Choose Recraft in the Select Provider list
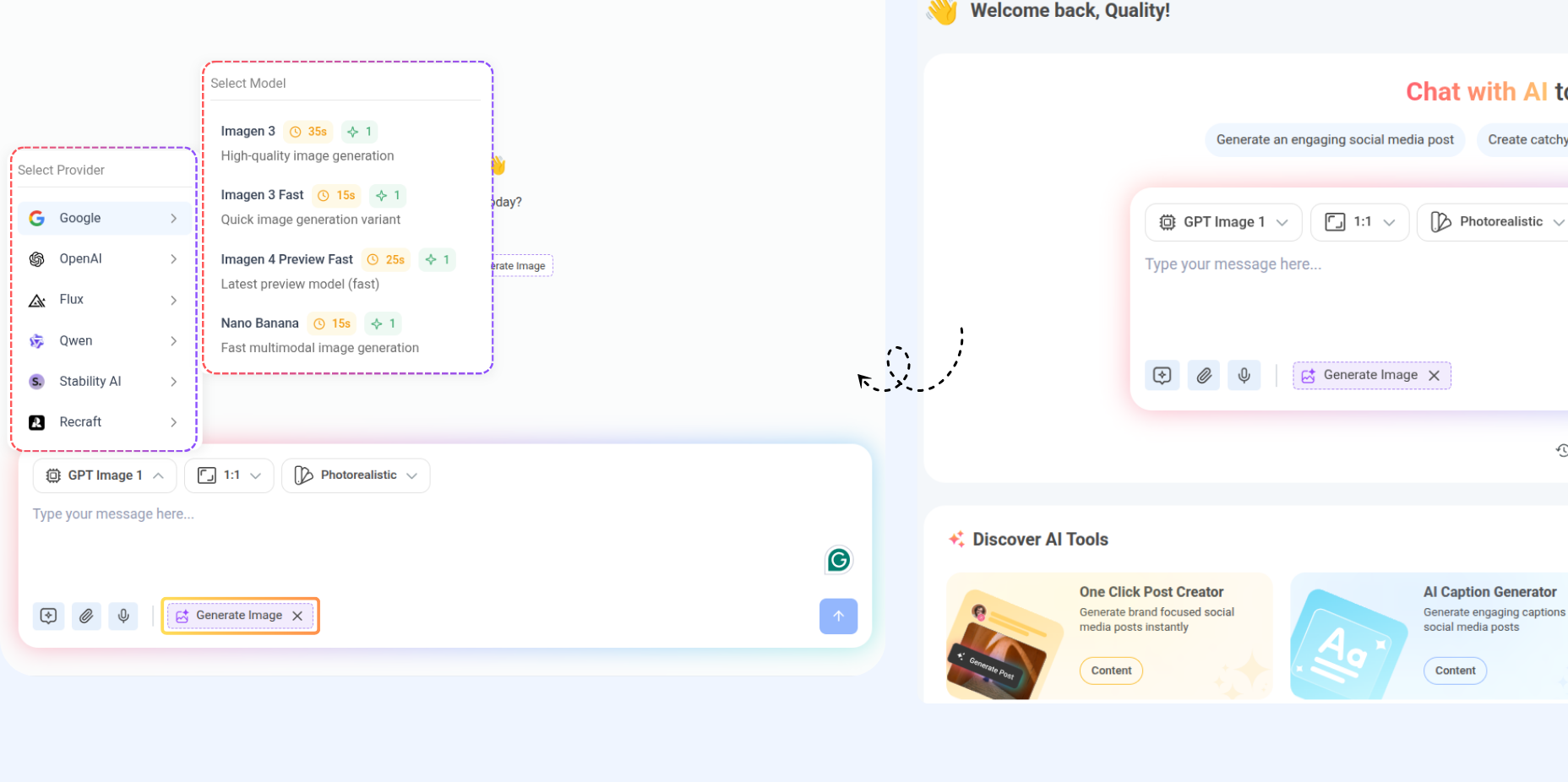Screen dimensions: 1568x782 (104, 422)
